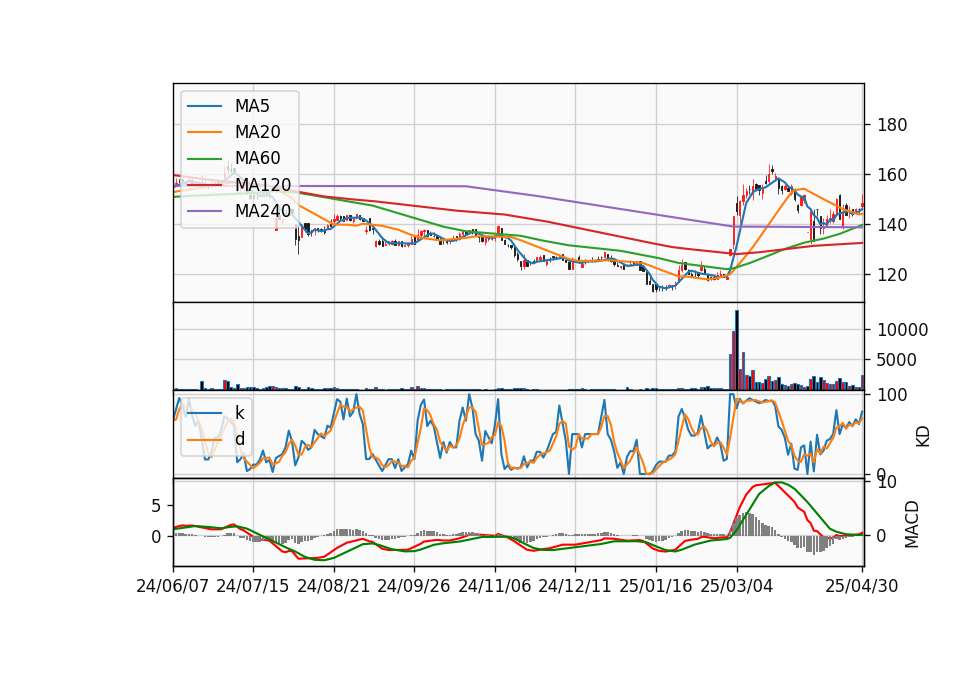Click the 120 price axis tick label
This screenshot has height=690, width=960.
[x=892, y=275]
